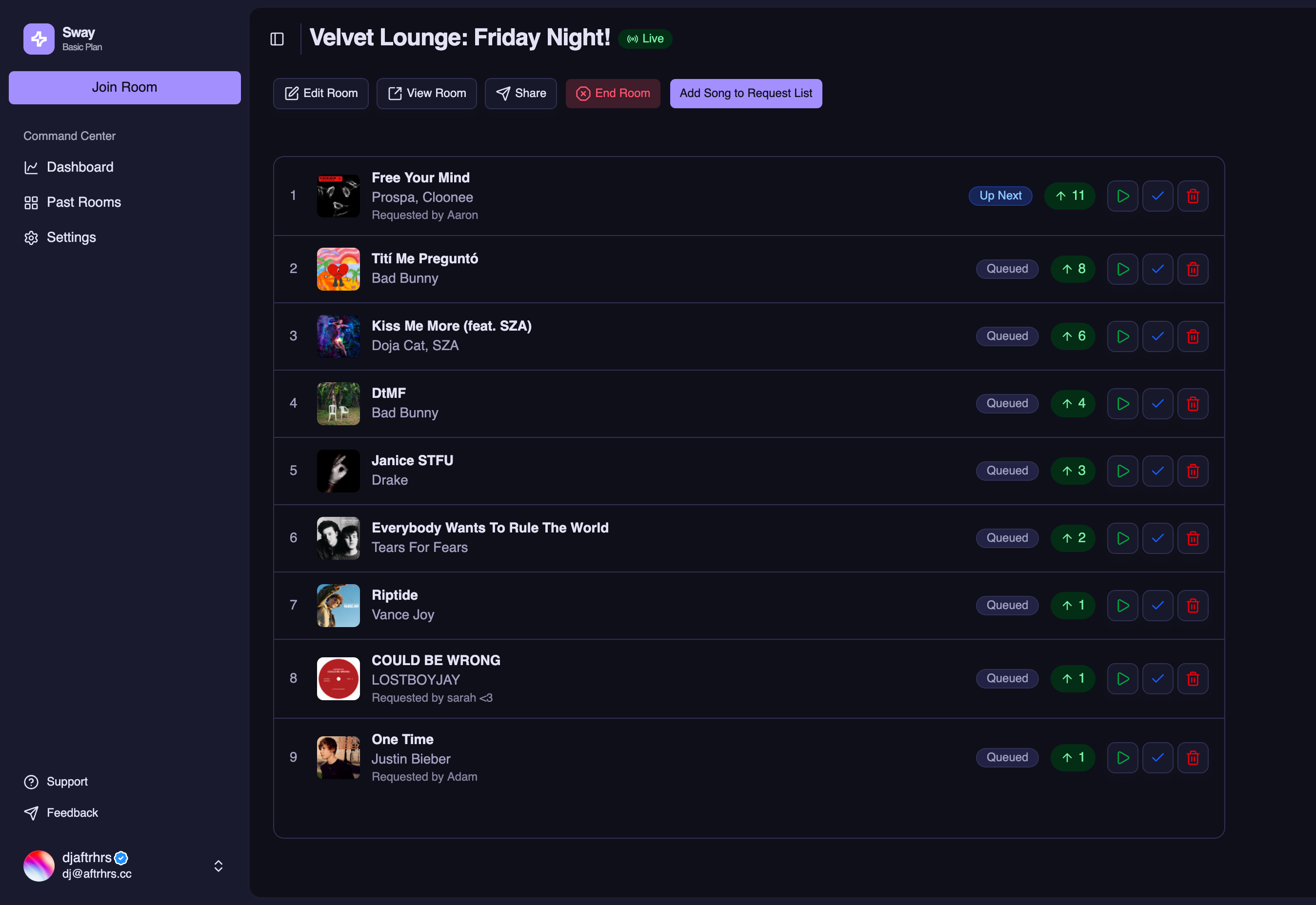1316x905 pixels.
Task: Click Add Song to Request List
Action: (745, 94)
